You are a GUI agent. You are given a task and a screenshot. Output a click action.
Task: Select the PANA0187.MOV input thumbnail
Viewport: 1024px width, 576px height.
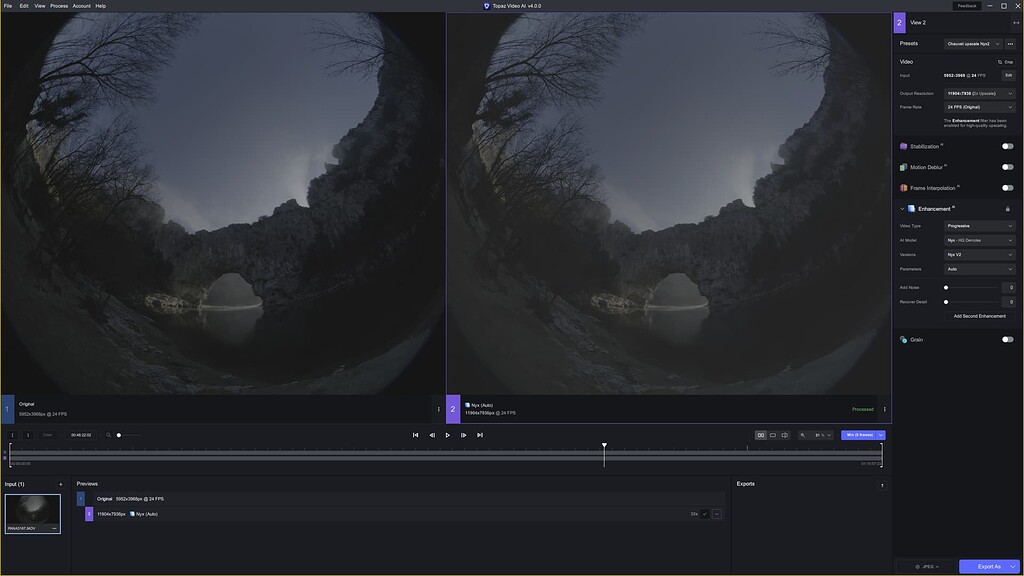tap(31, 513)
